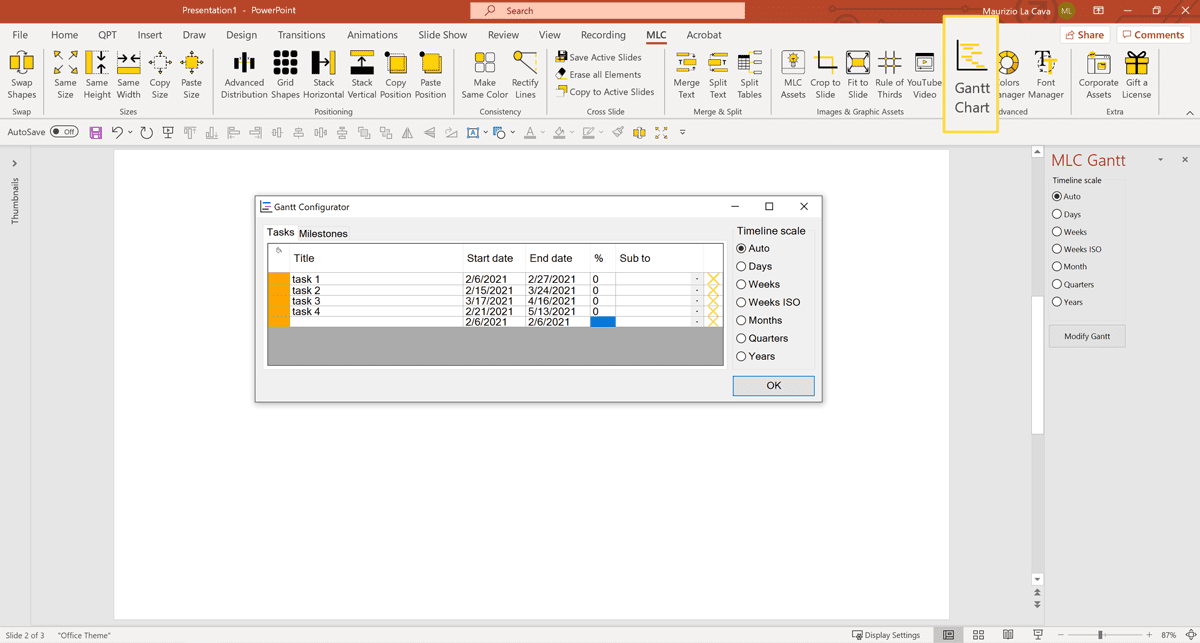The image size is (1200, 643).
Task: Click the Merge Text icon
Action: point(686,74)
